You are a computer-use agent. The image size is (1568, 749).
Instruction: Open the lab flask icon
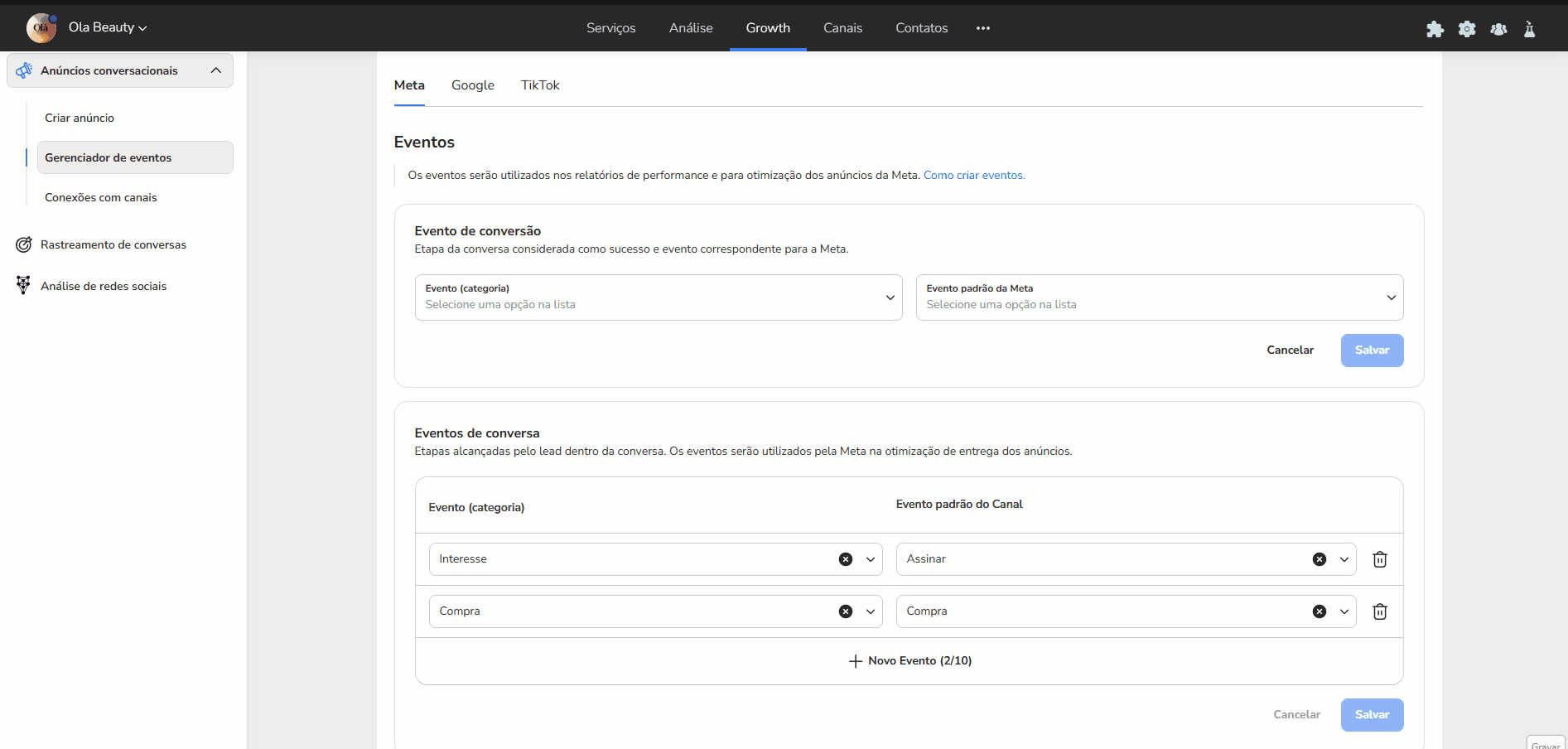coord(1529,29)
